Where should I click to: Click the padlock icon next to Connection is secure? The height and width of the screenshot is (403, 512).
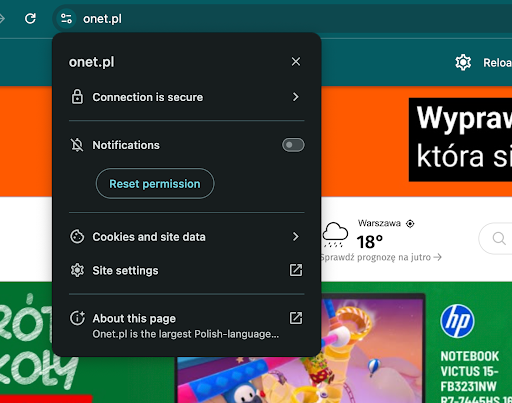click(x=77, y=97)
